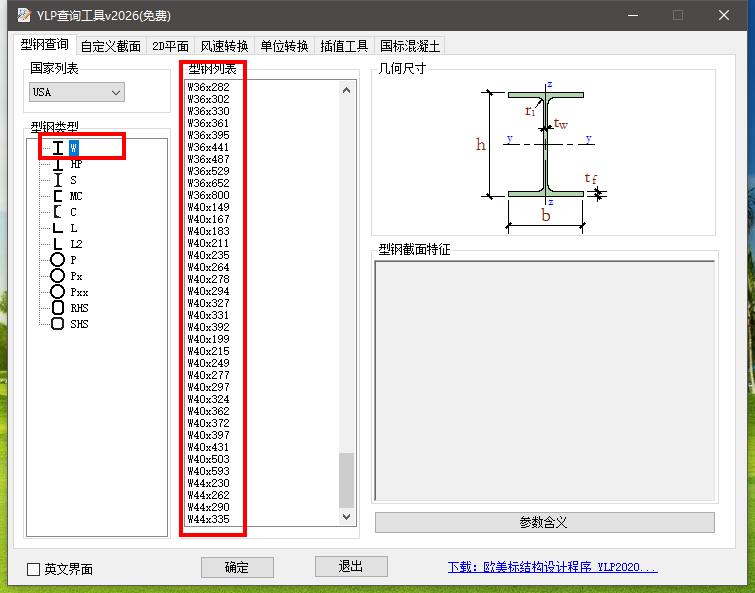
Task: Select the HP steel section type
Action: pyautogui.click(x=76, y=164)
